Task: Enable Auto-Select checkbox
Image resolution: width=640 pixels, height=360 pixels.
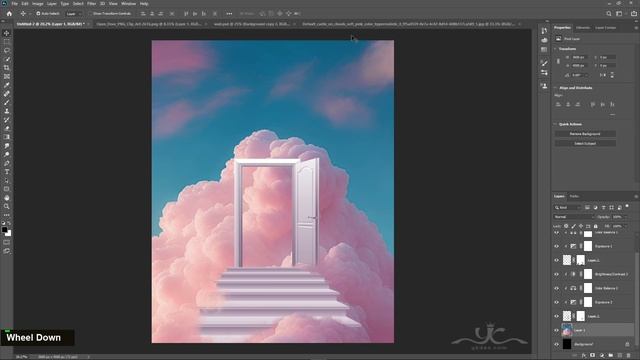Action: 38,13
